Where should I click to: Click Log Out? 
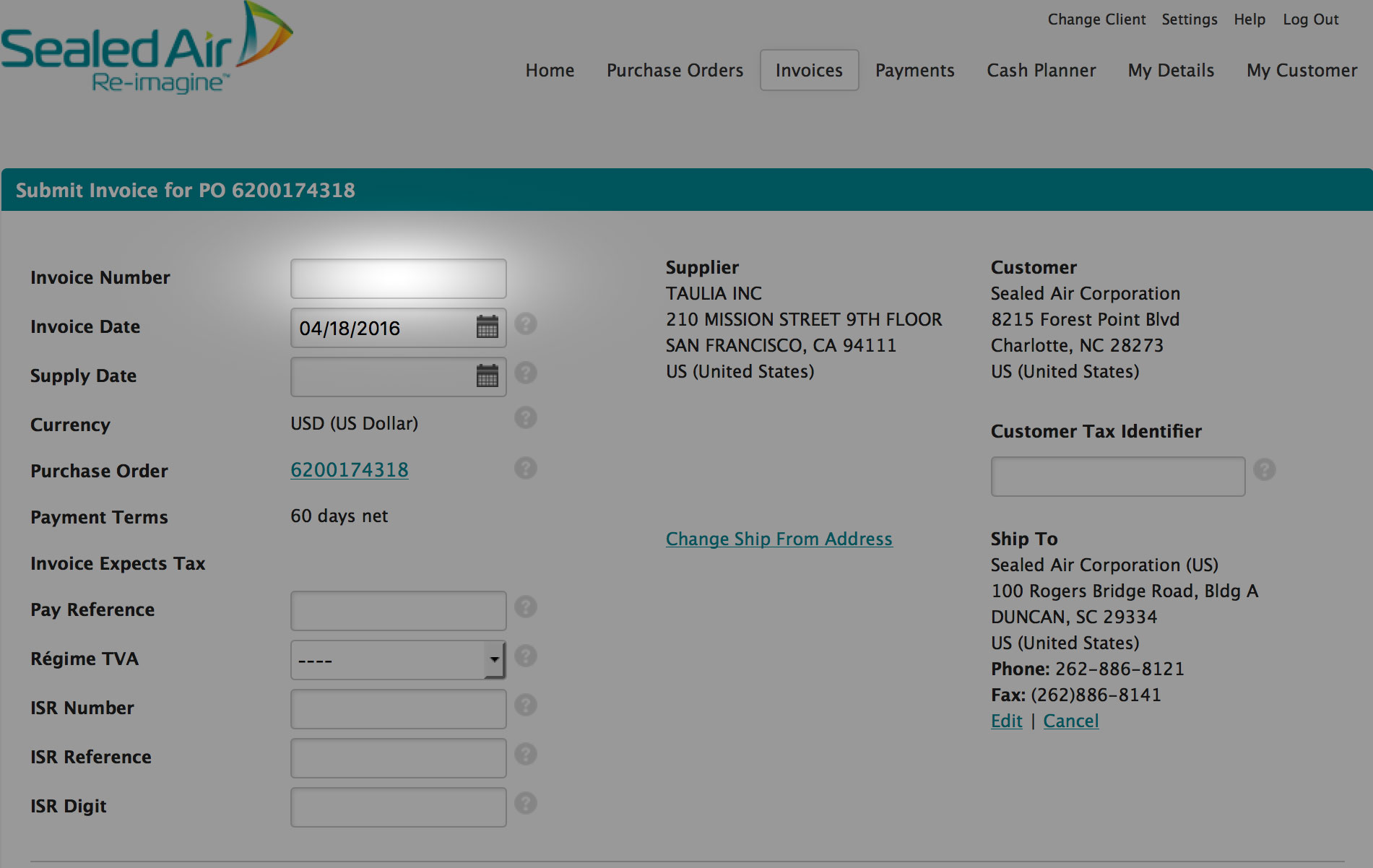click(x=1311, y=19)
